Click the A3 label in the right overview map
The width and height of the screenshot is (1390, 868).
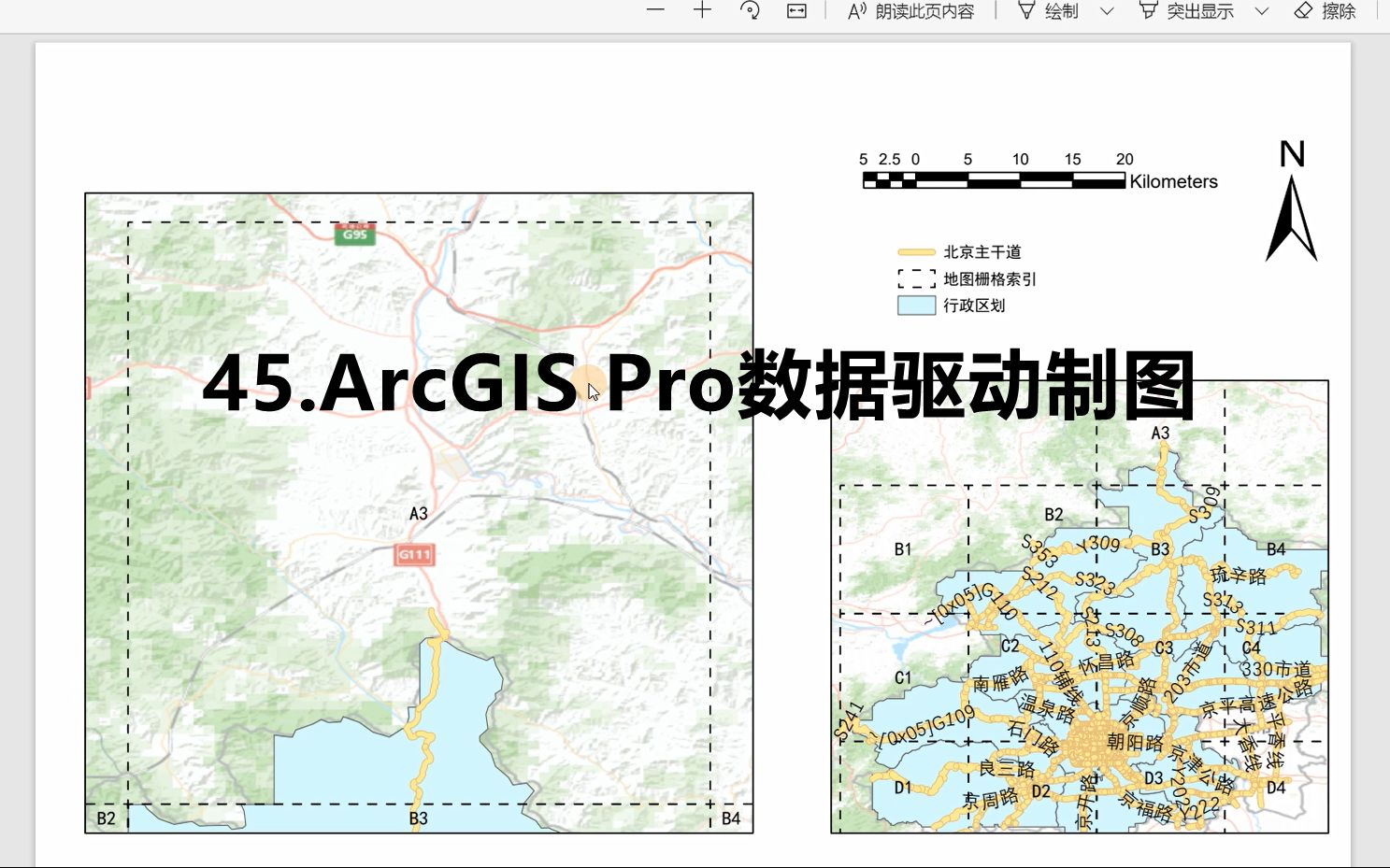pos(1160,433)
